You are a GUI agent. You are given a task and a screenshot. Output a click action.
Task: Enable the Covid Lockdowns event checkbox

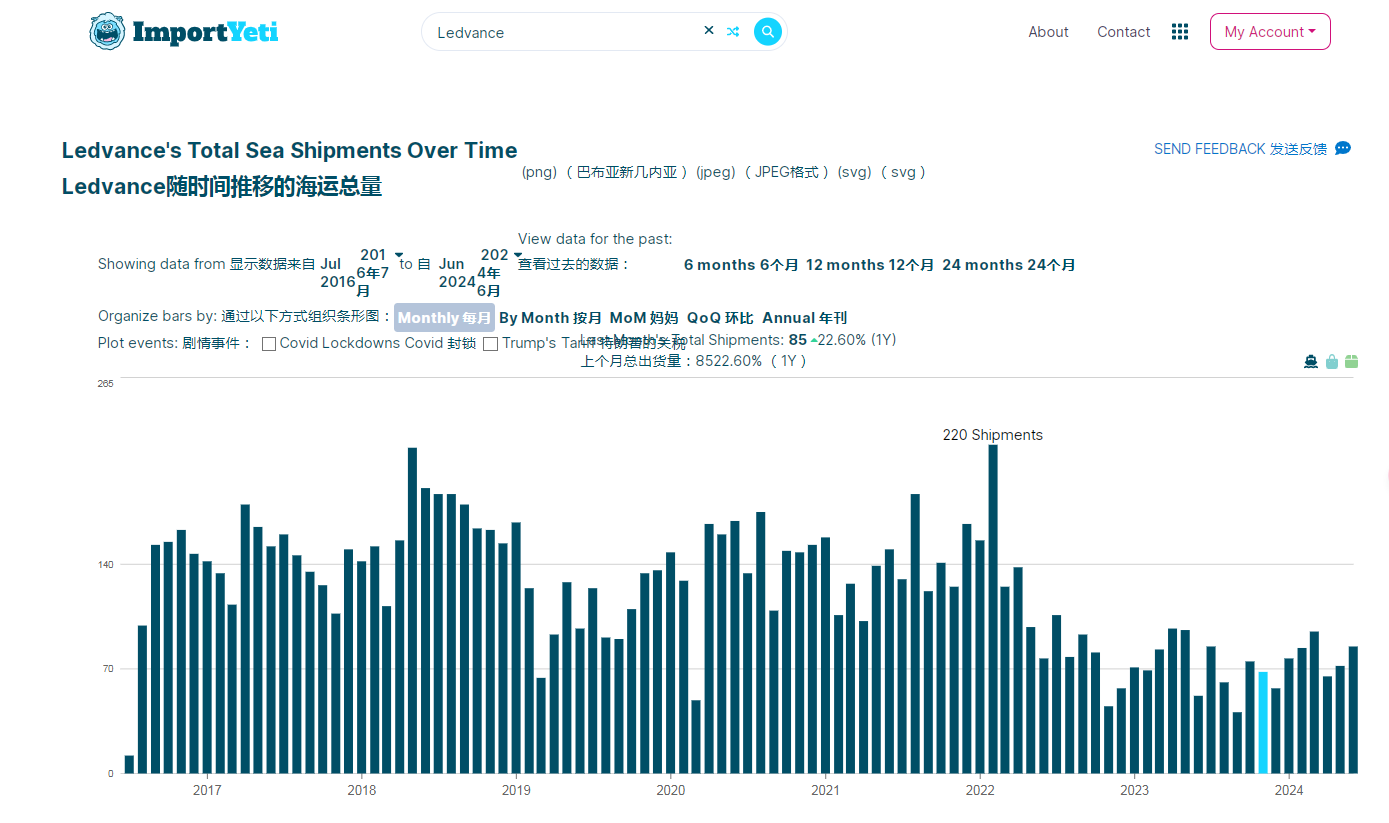268,343
